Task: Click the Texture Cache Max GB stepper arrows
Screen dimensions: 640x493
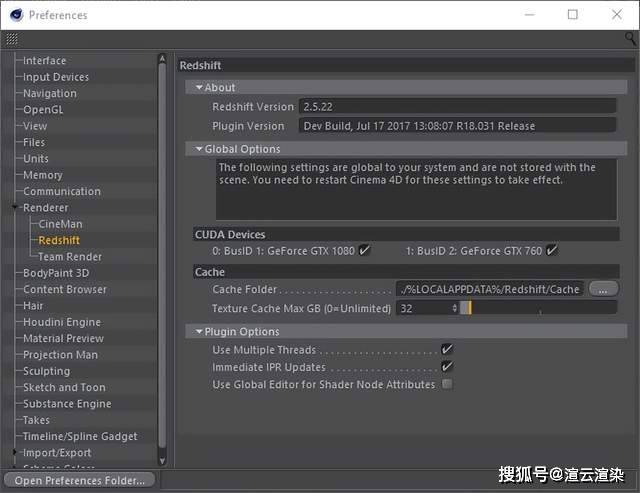Action: 455,308
